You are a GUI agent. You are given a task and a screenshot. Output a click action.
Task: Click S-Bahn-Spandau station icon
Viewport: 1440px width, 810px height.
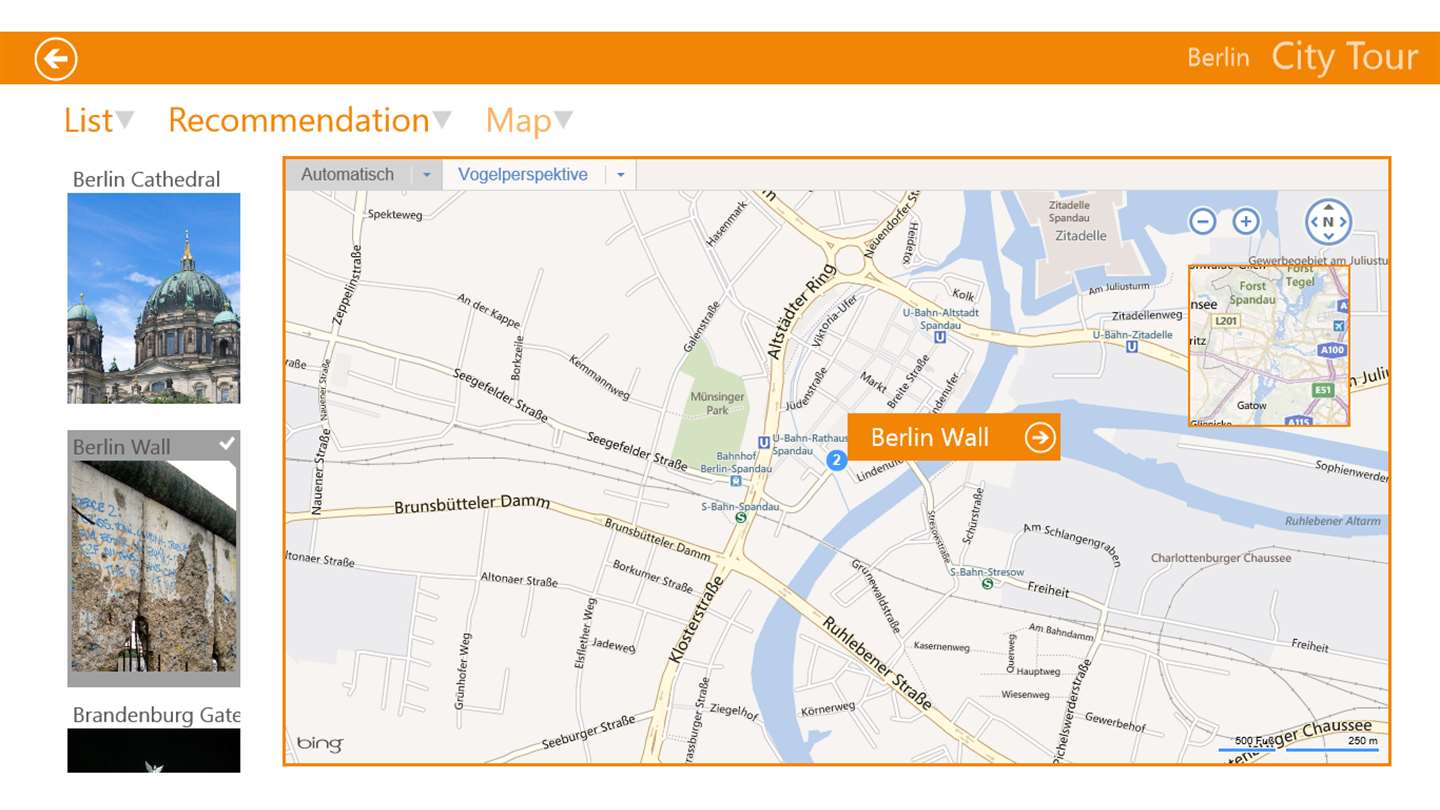pos(741,518)
